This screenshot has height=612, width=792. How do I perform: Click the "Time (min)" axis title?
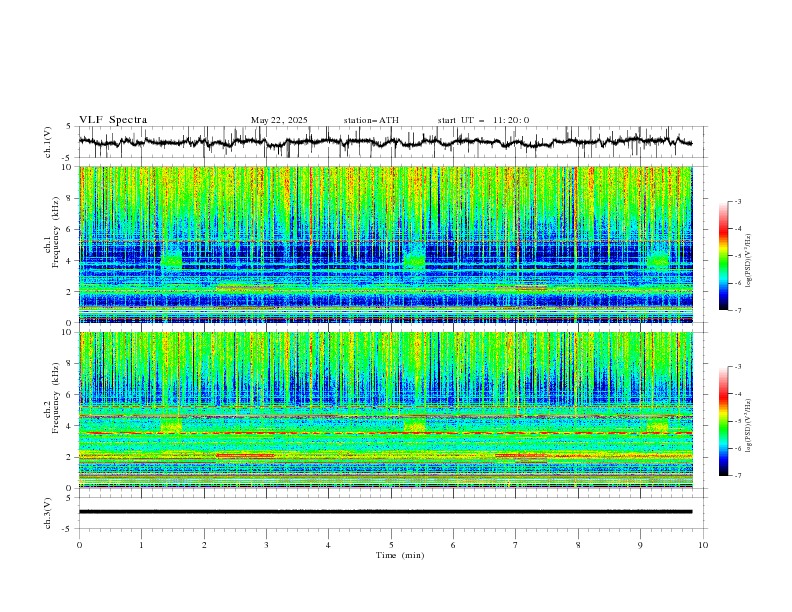[400, 555]
